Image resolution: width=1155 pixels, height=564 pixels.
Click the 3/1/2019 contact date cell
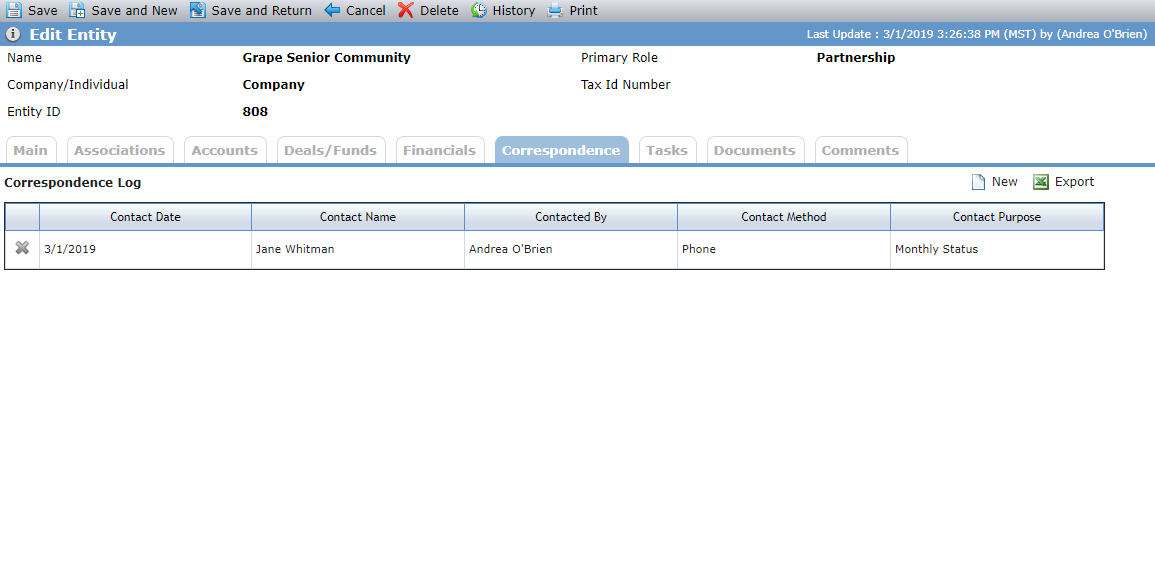[x=145, y=250]
